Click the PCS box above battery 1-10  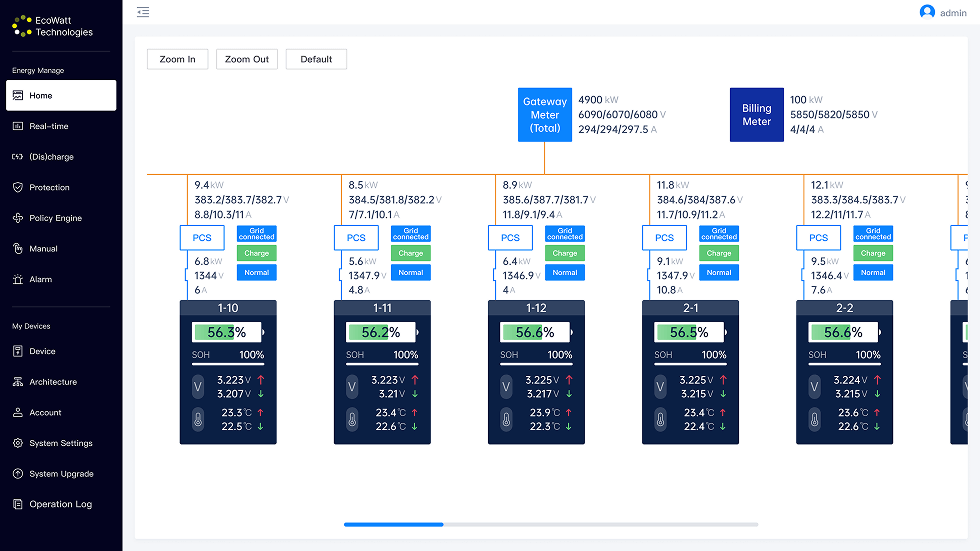[202, 238]
